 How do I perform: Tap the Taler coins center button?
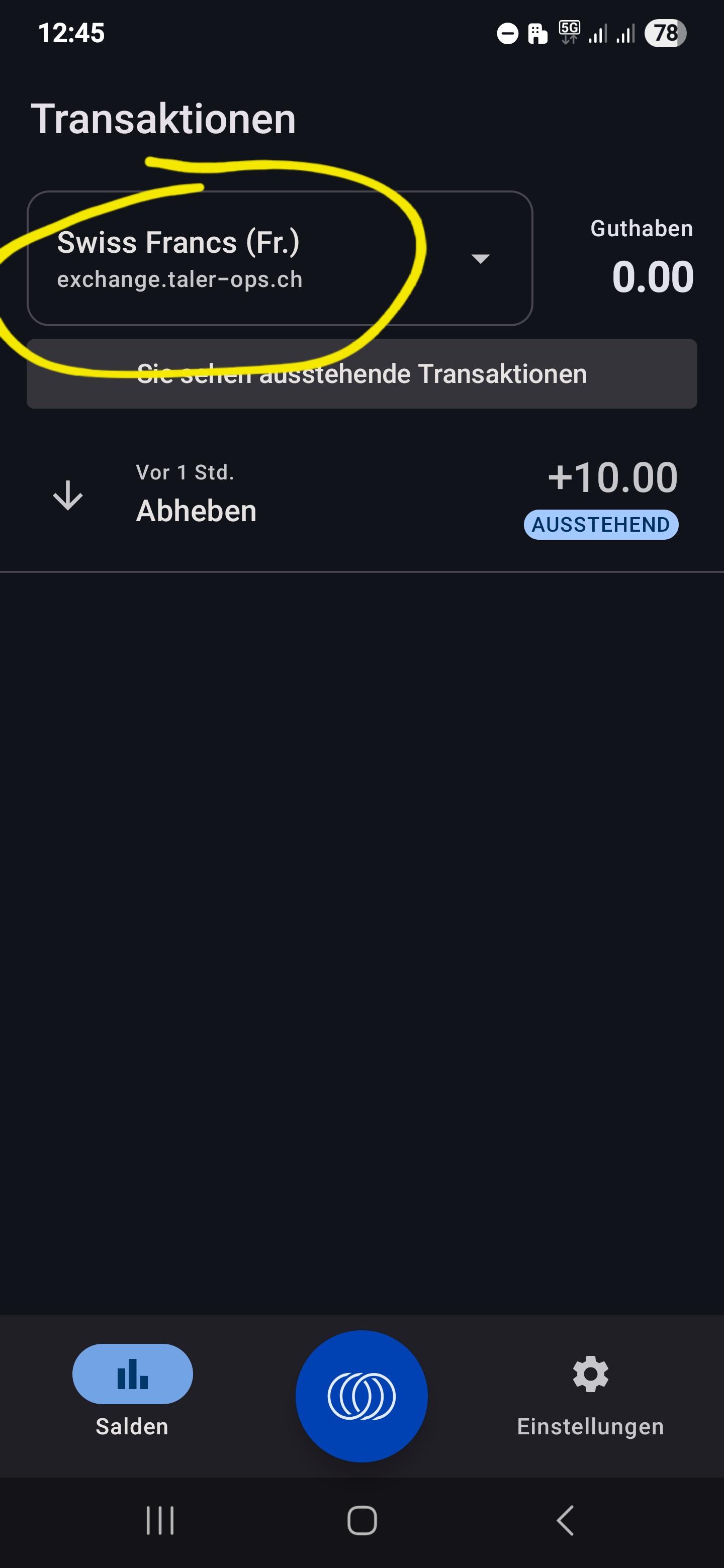click(361, 1396)
